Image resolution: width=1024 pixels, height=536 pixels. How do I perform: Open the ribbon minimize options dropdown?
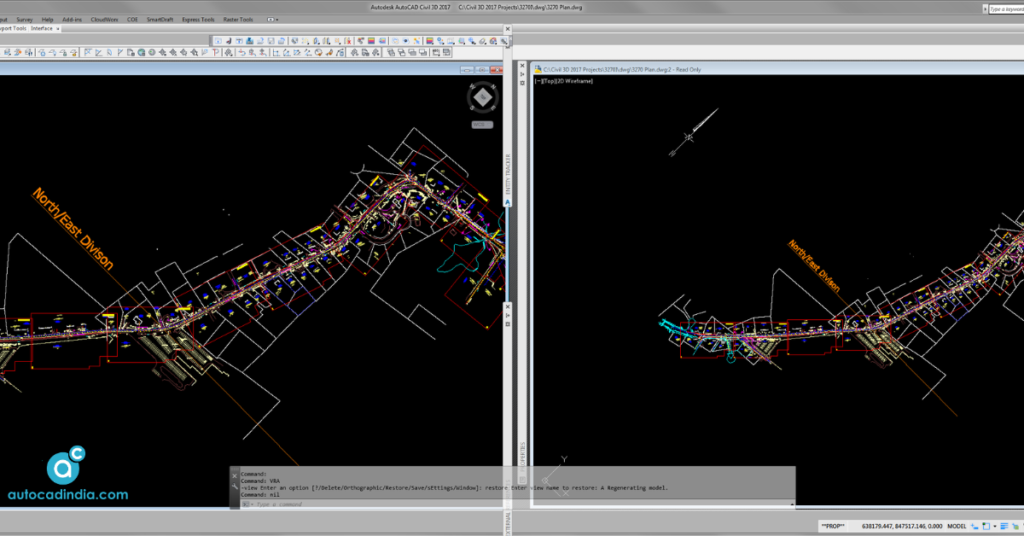pyautogui.click(x=272, y=20)
